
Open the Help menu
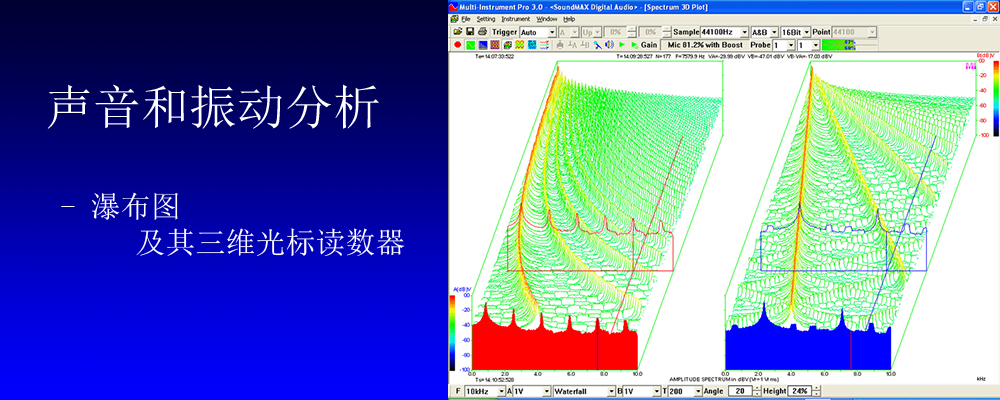(569, 19)
